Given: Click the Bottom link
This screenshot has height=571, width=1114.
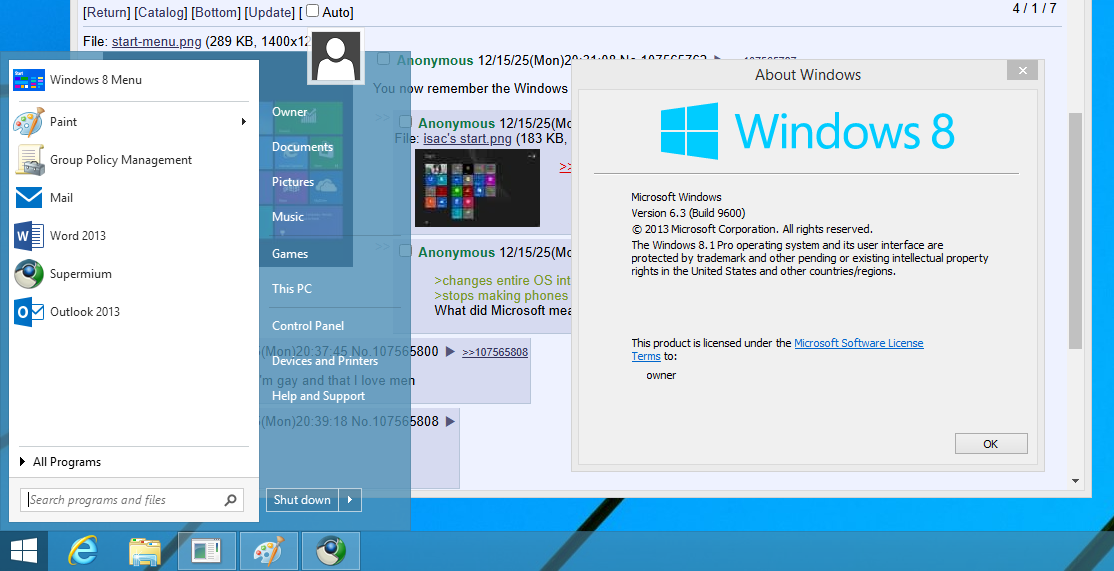Looking at the screenshot, I should pos(216,12).
